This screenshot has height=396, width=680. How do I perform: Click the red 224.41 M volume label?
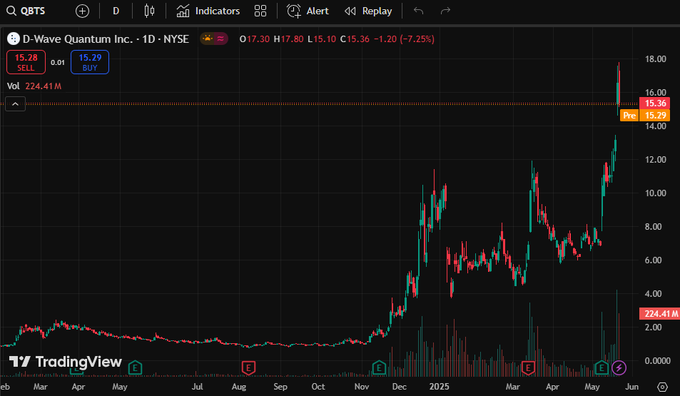660,314
